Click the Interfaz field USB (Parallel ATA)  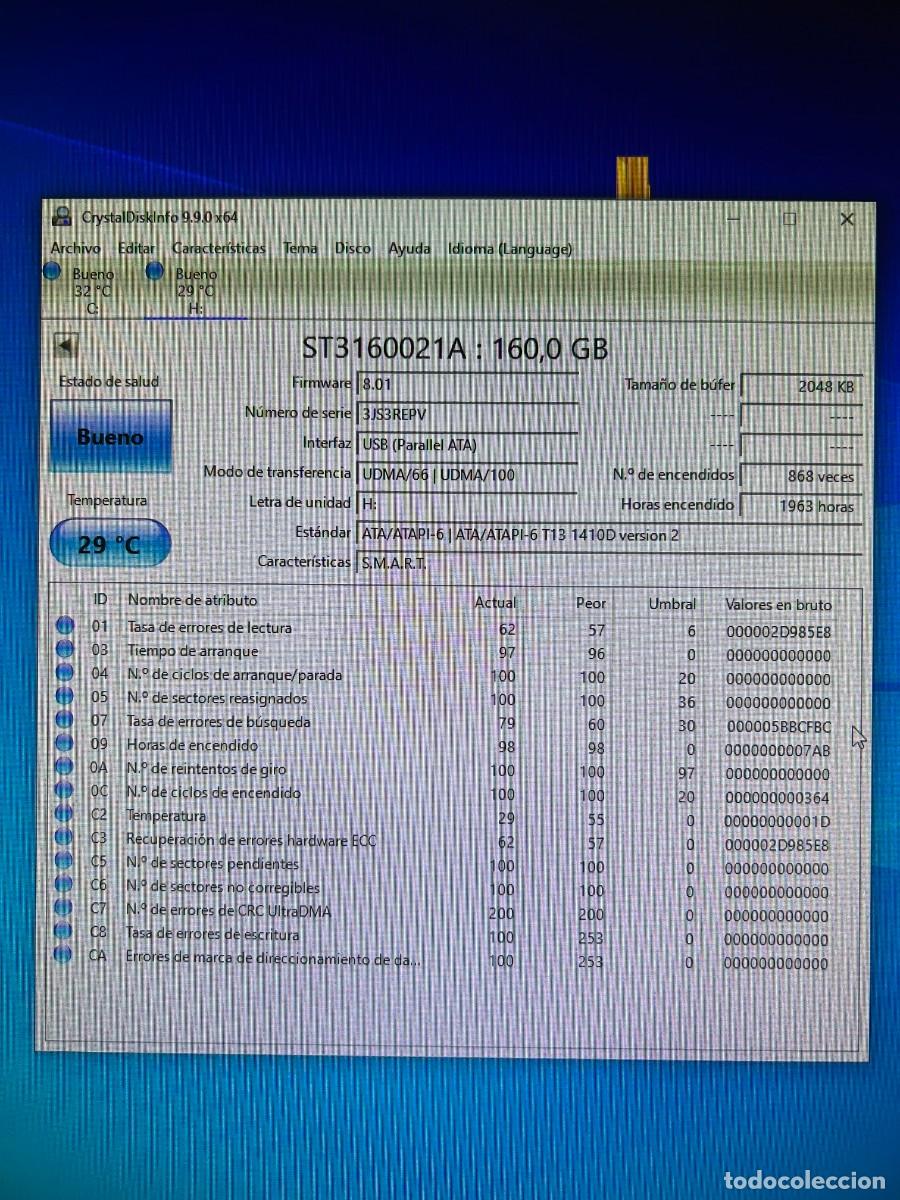tap(468, 444)
